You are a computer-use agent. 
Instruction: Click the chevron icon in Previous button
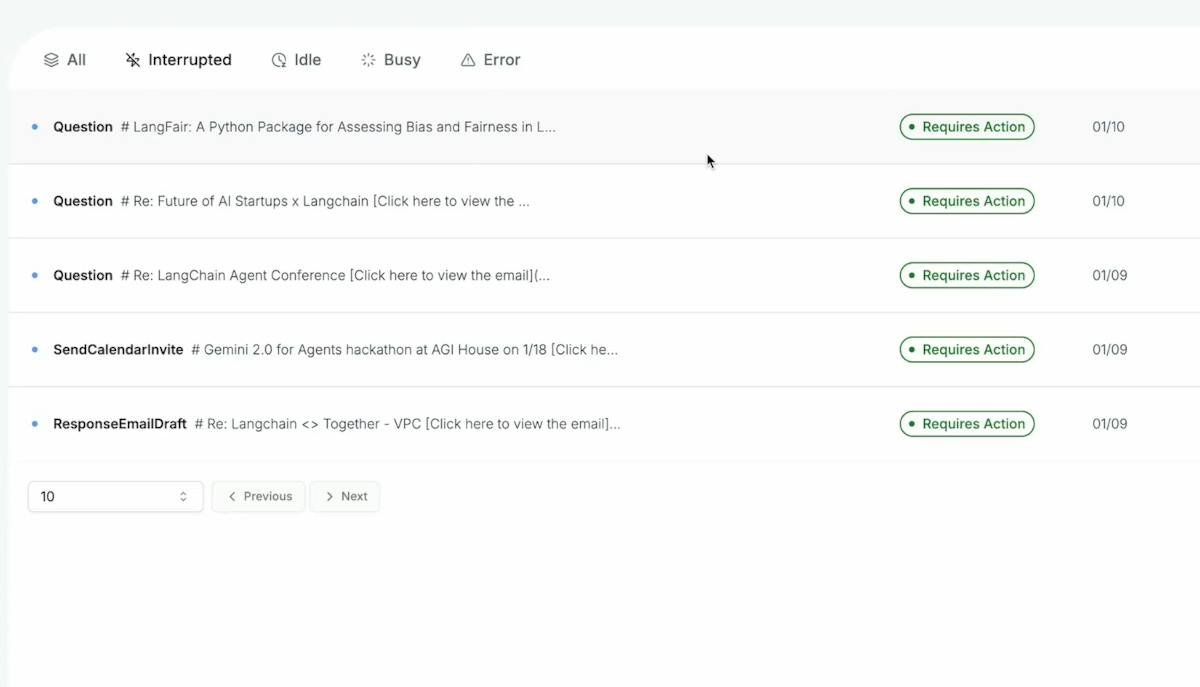(232, 496)
